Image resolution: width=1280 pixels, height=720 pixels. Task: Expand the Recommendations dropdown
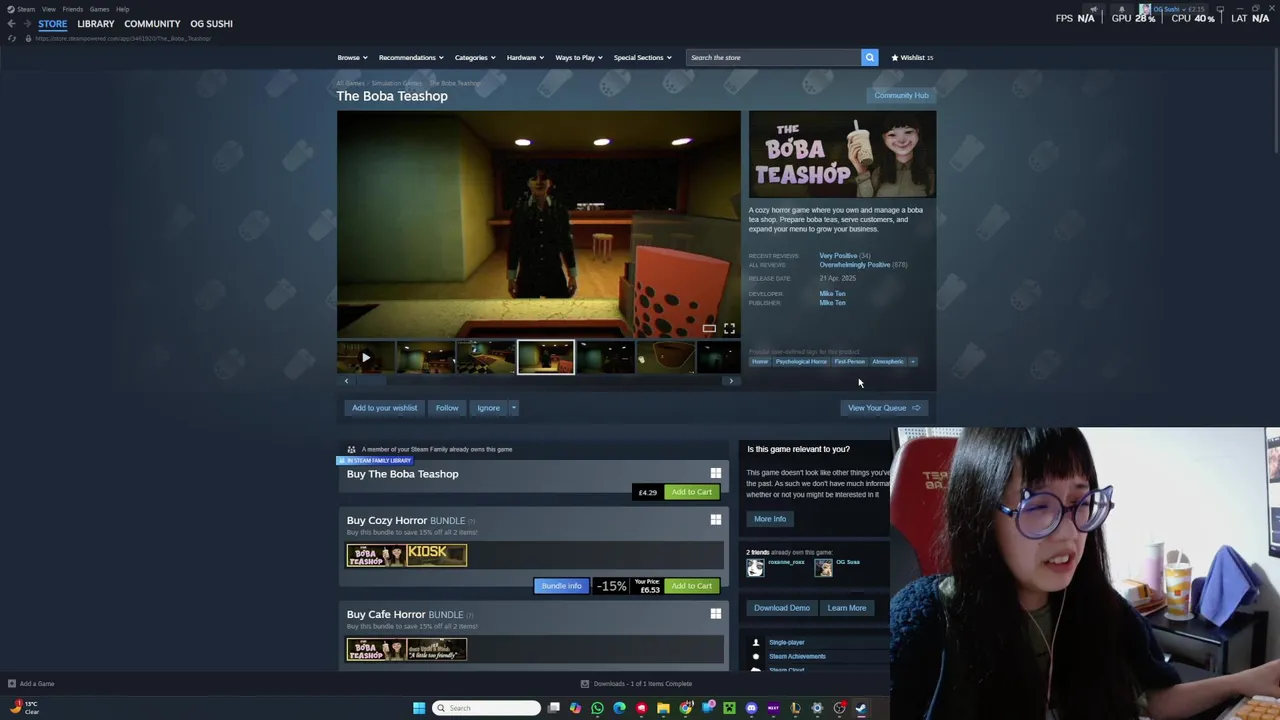411,57
